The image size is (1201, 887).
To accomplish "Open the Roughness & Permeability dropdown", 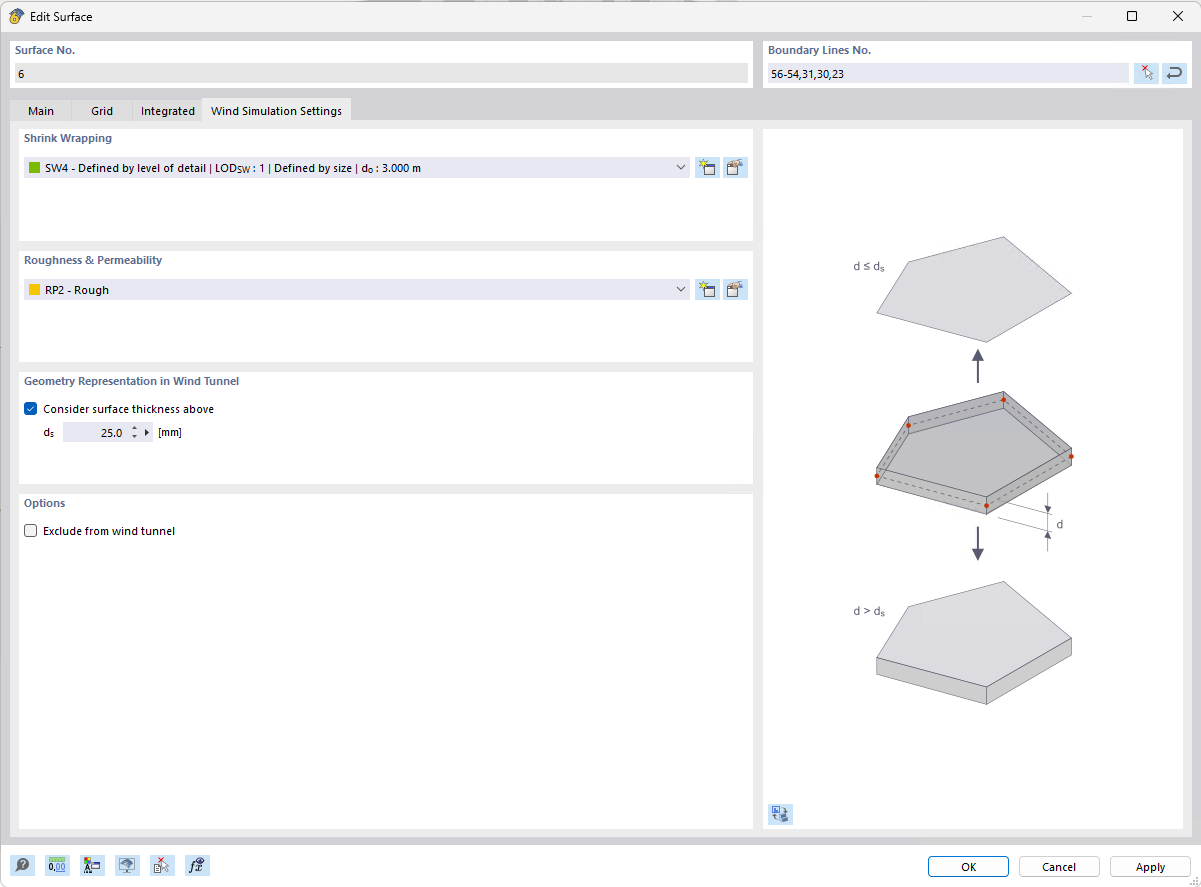I will (680, 289).
